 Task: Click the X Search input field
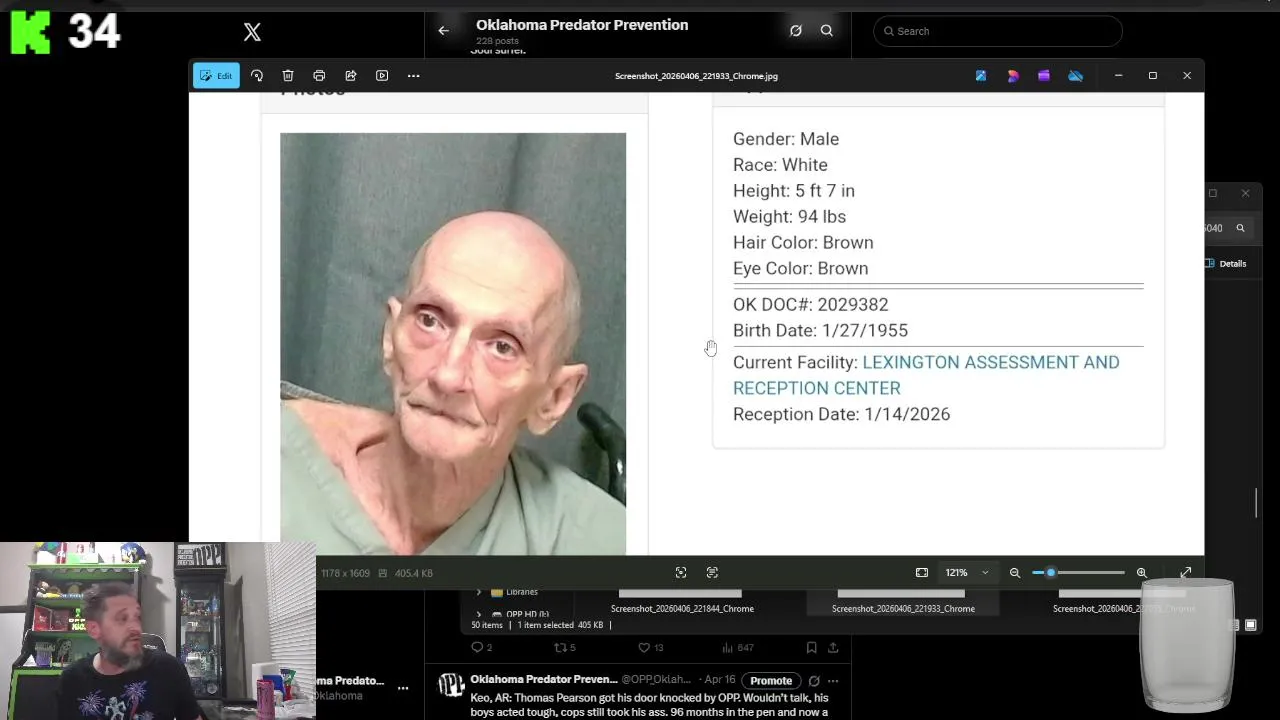(x=998, y=31)
